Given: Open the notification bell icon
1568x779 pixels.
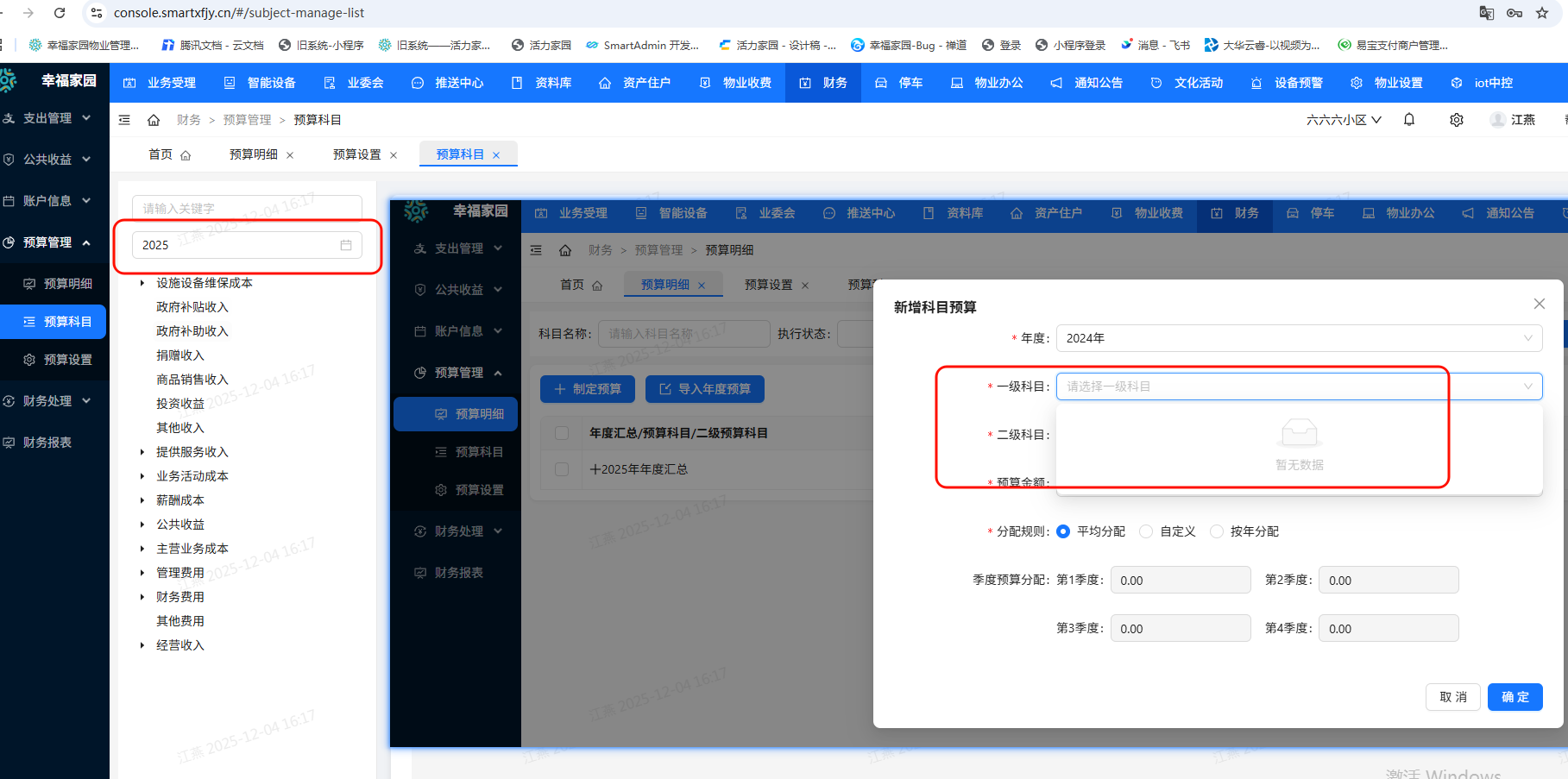Looking at the screenshot, I should point(1409,120).
